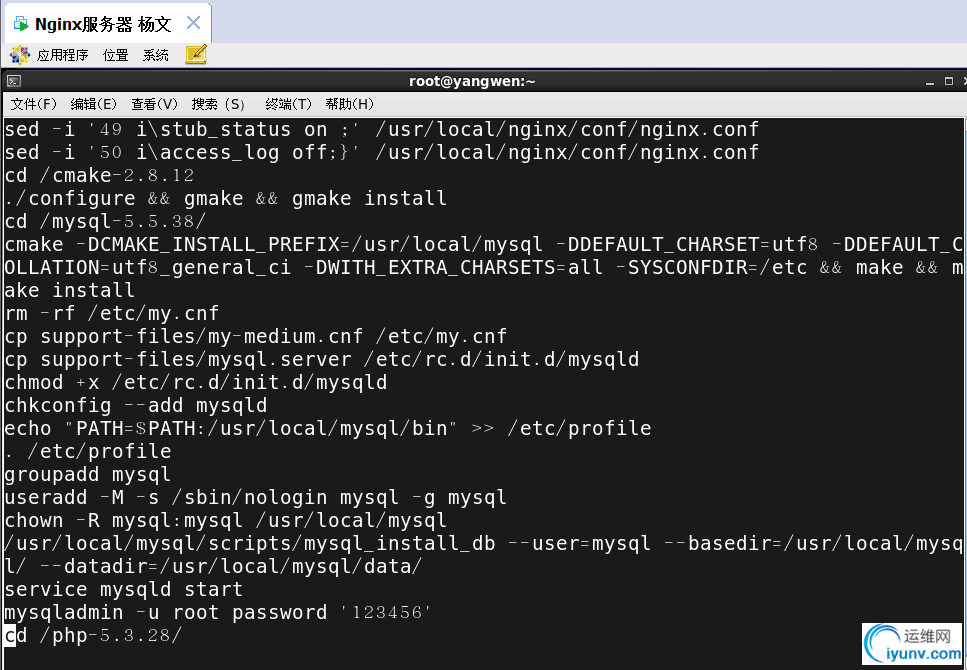967x670 pixels.
Task: Click the 'chmod +x /etc/rc.d/init.d/mysqld' line
Action: point(195,383)
